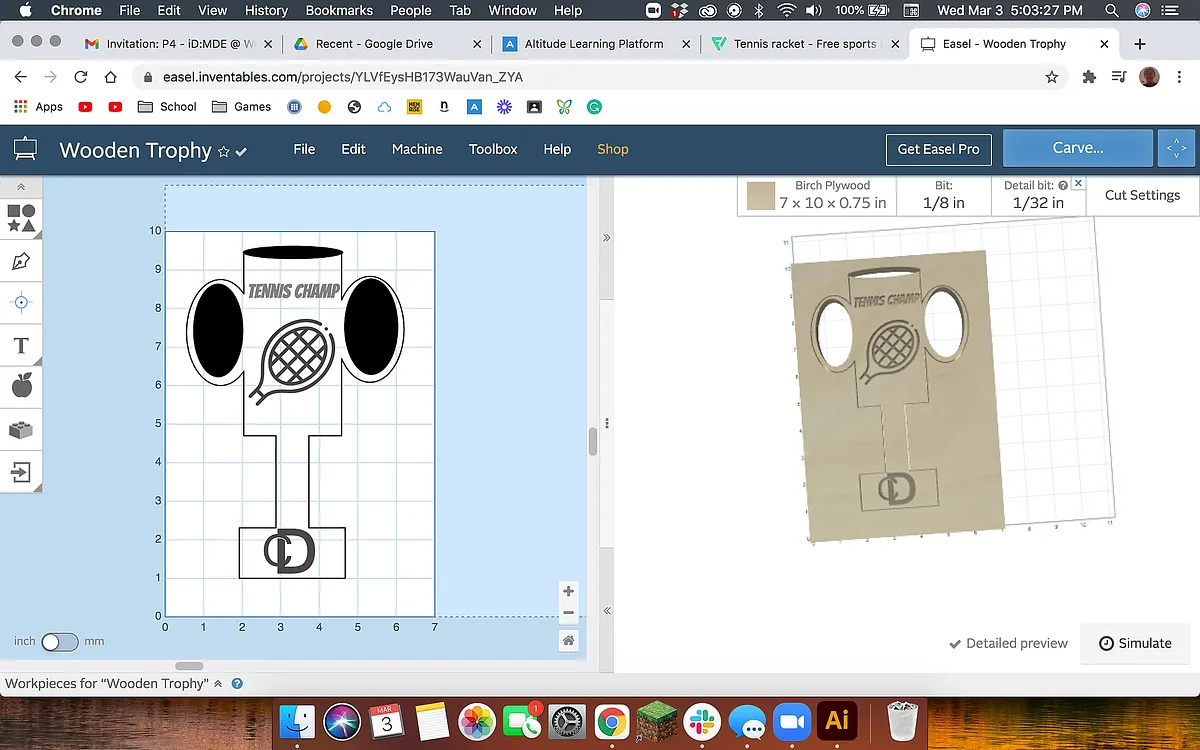
Task: Select the Pen drawing tool
Action: 21,261
